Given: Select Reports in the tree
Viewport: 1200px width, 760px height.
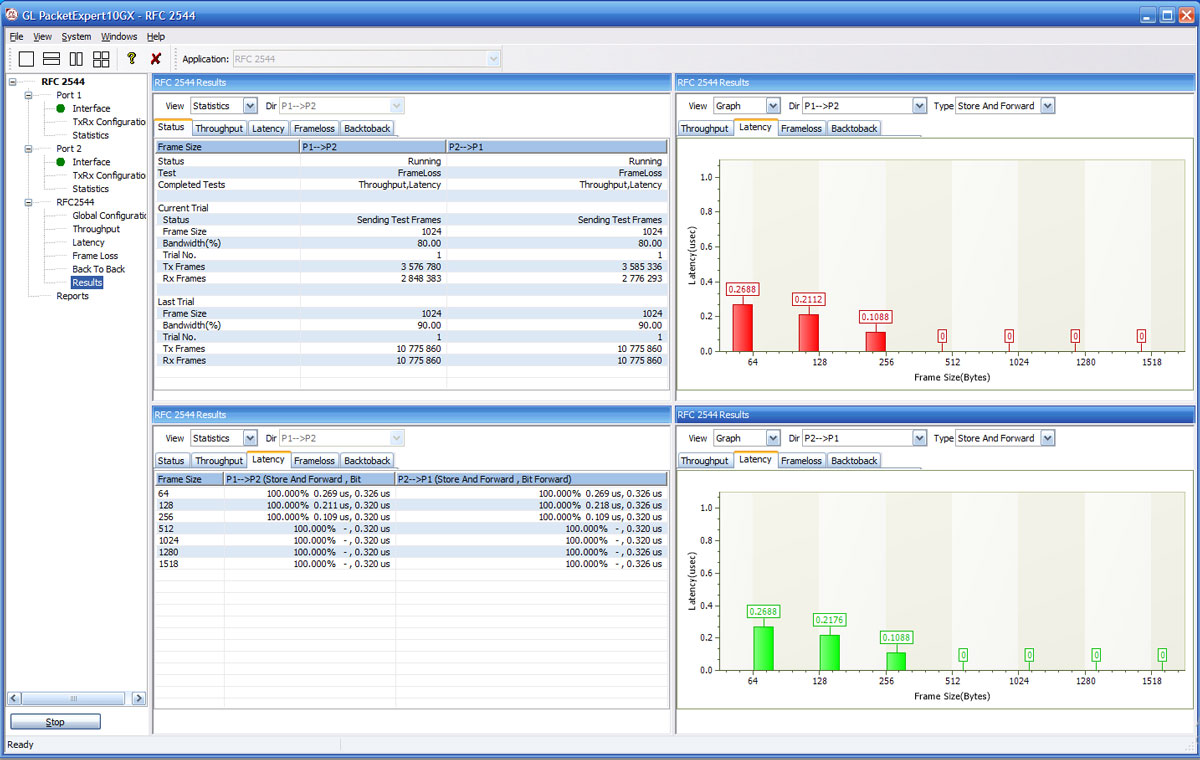Looking at the screenshot, I should click(72, 296).
